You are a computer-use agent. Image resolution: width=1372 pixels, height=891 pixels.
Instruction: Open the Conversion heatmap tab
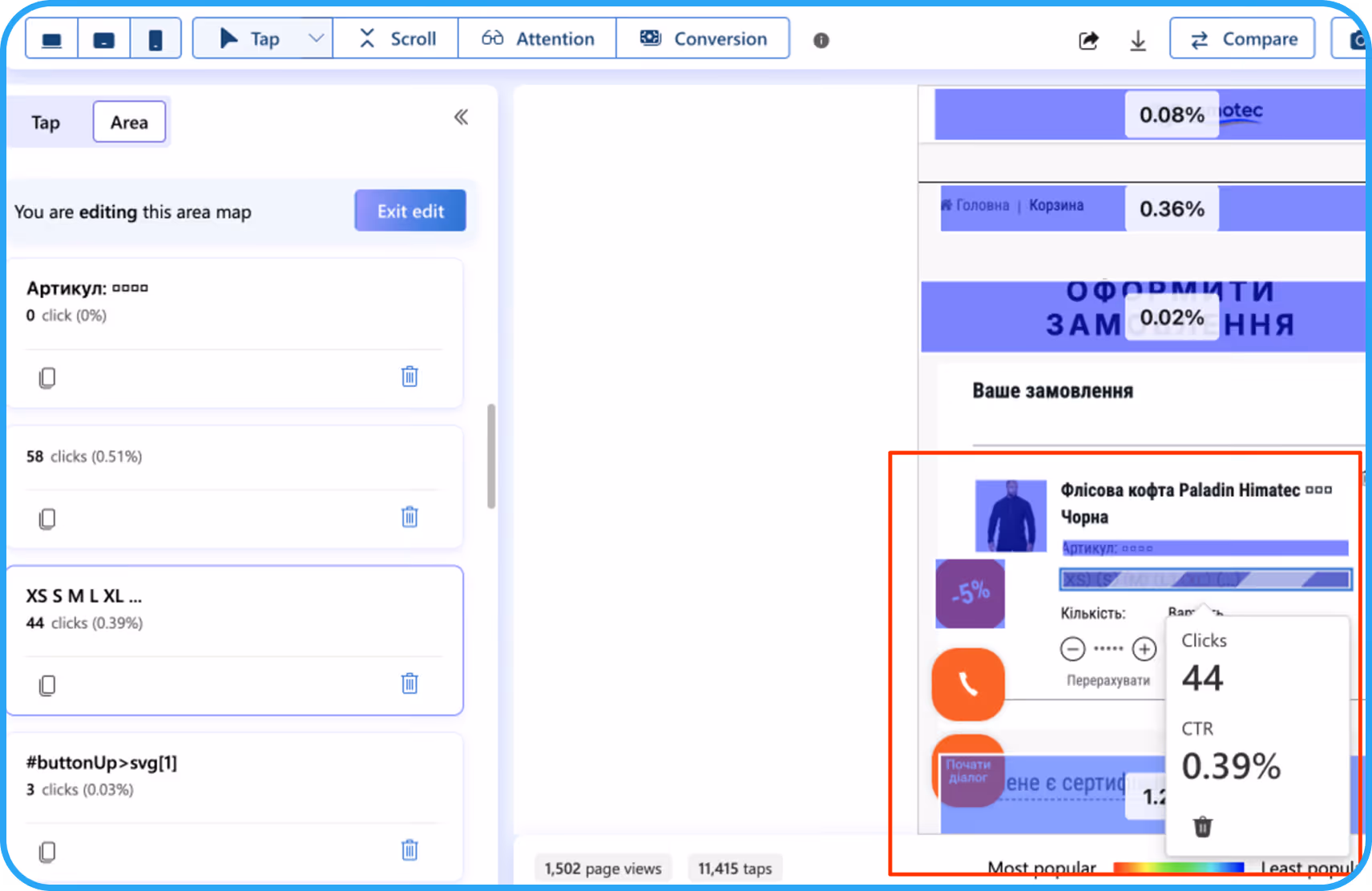click(x=703, y=38)
